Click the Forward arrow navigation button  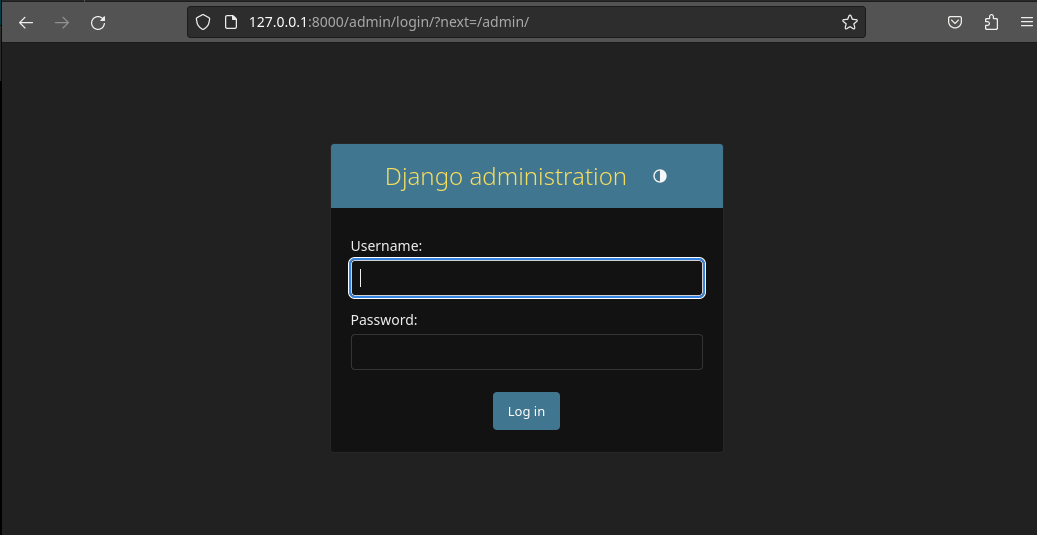tap(62, 22)
